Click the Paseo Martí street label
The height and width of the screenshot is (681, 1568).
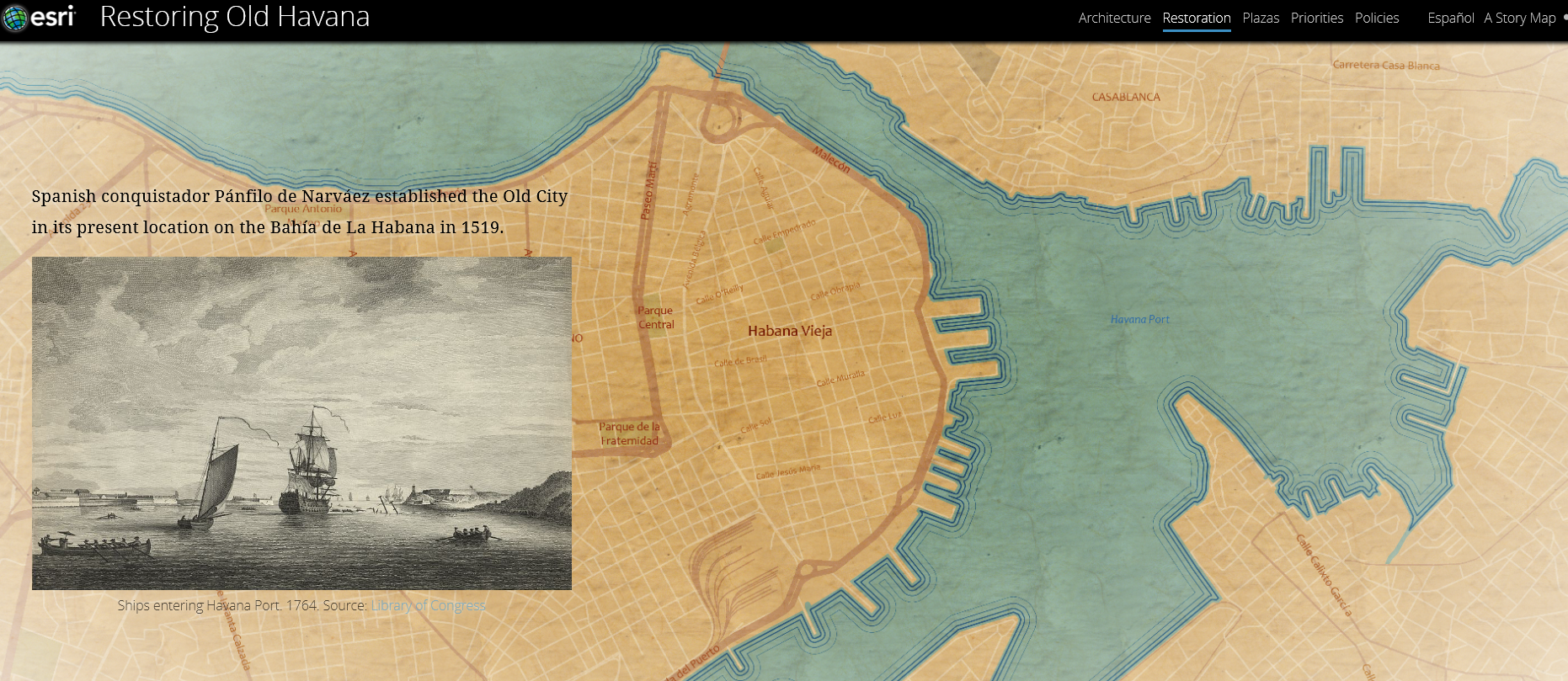click(x=648, y=191)
